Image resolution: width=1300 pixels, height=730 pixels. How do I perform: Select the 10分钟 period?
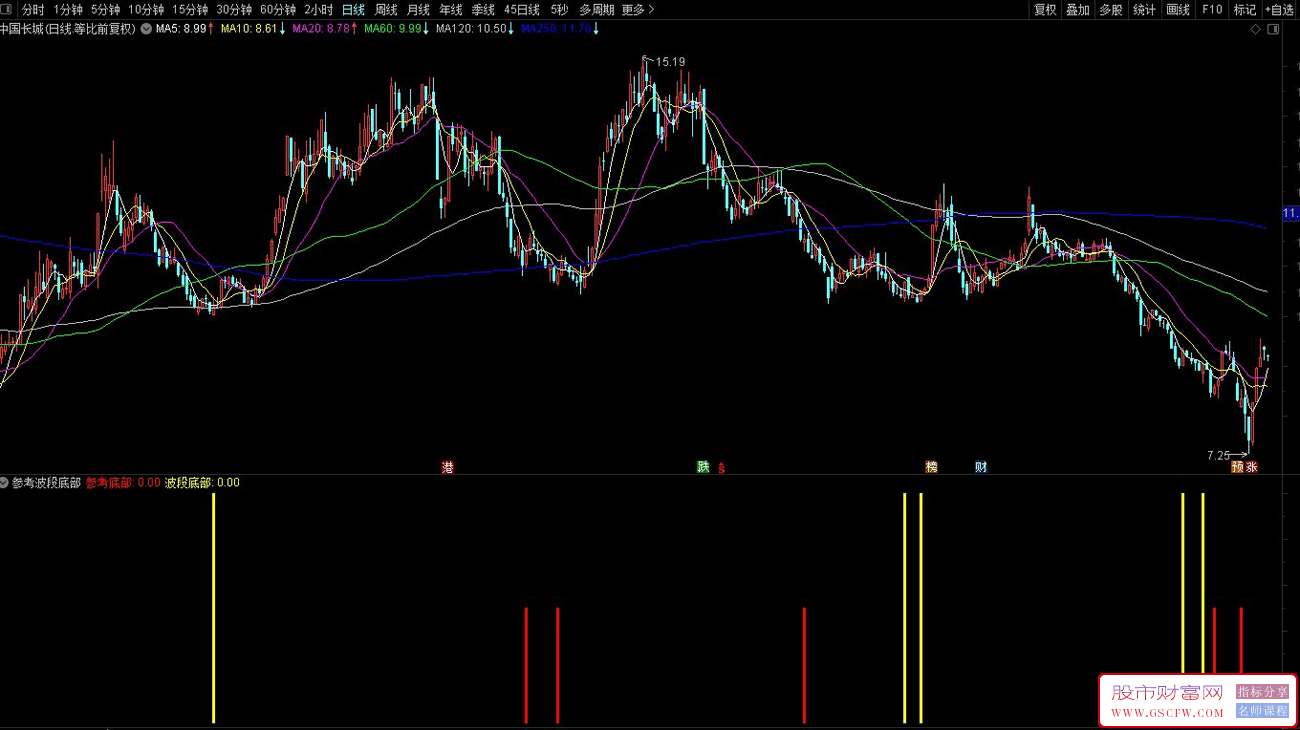[146, 10]
